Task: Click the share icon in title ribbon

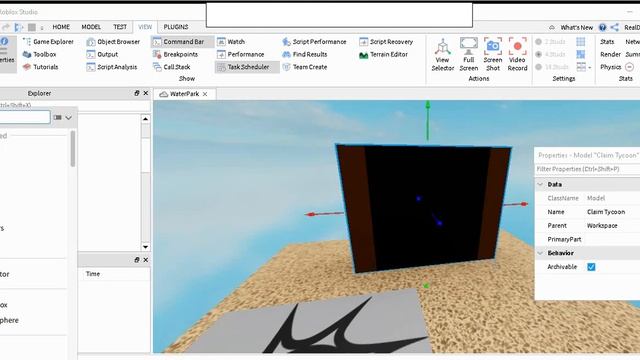Action: [x=615, y=27]
